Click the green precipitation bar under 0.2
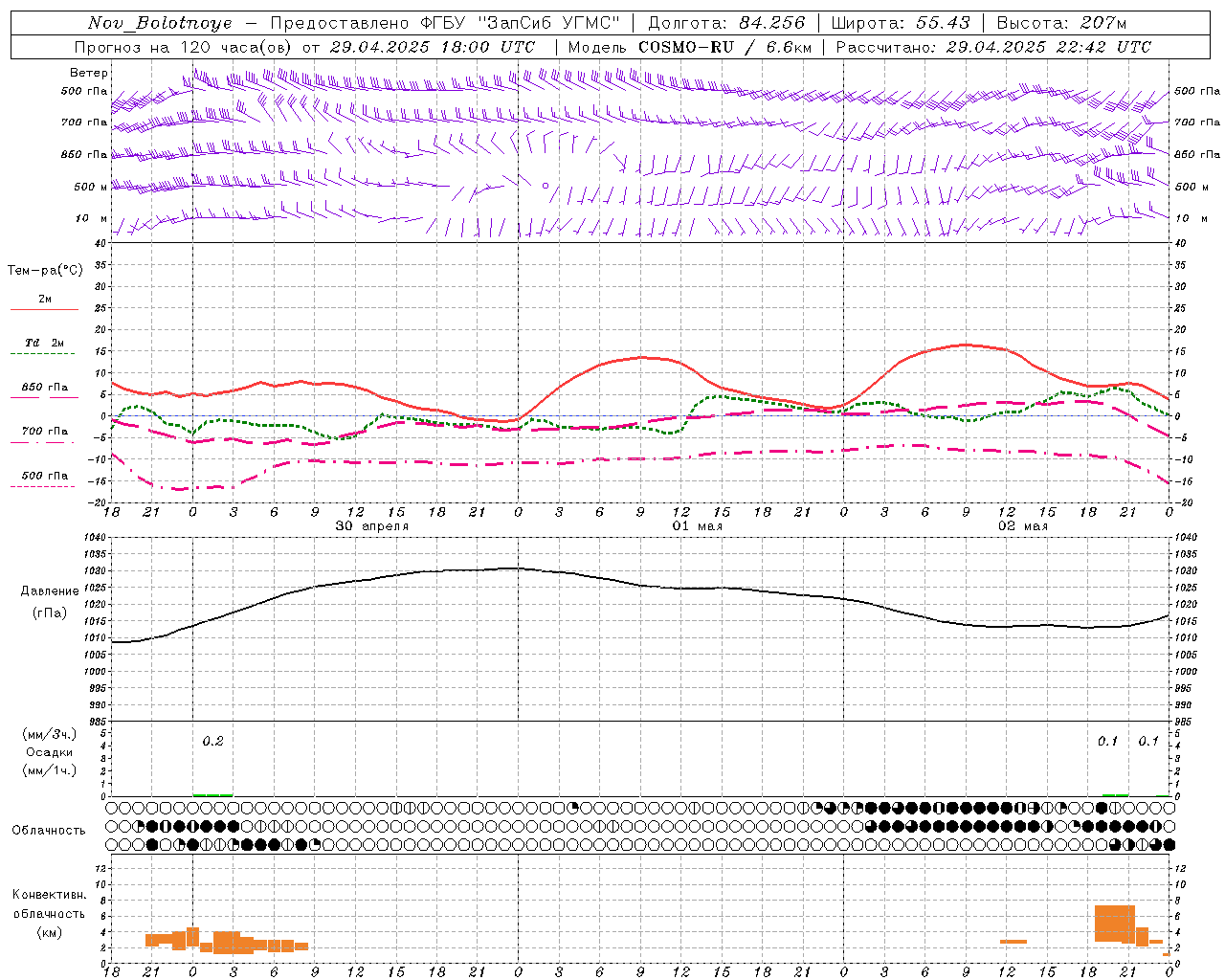Screen dimensions: 1225x980 (x=212, y=794)
